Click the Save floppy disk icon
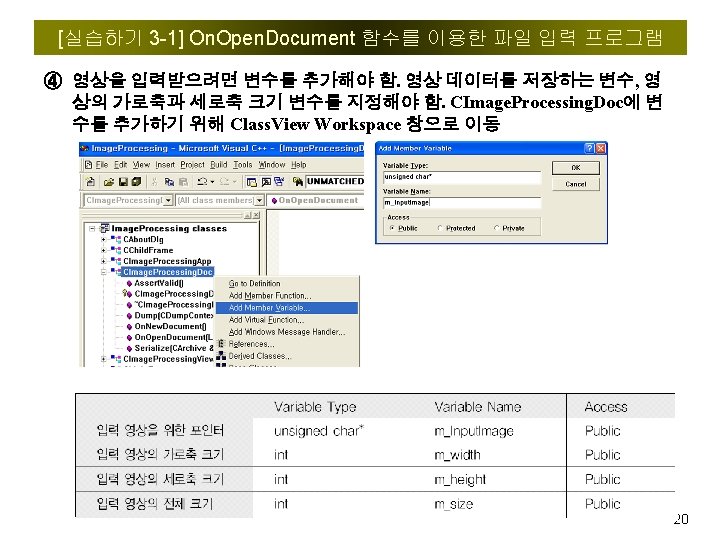 click(123, 182)
